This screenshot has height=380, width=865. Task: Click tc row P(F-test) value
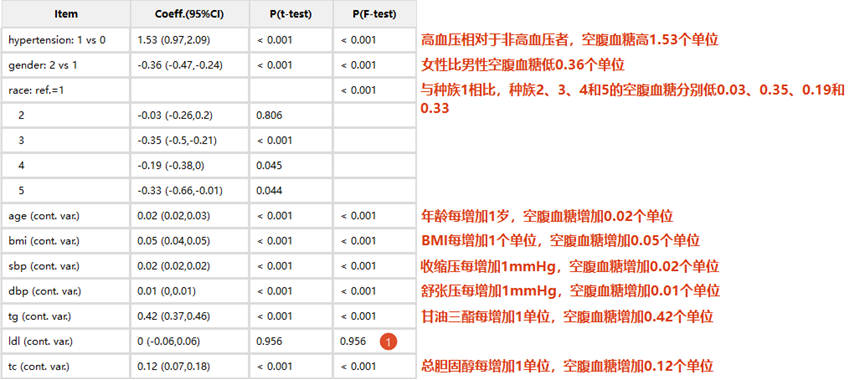tap(358, 366)
